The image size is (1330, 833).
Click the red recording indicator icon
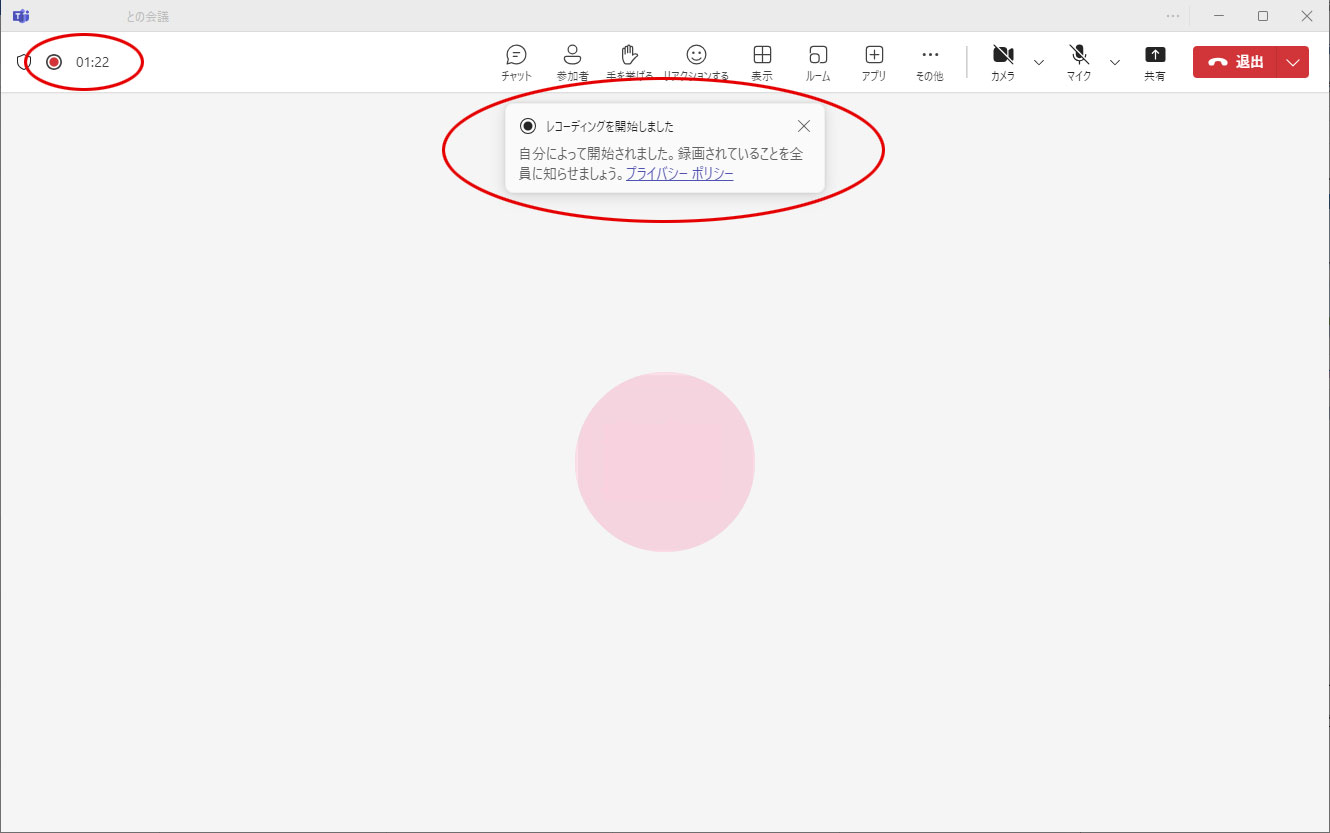54,62
